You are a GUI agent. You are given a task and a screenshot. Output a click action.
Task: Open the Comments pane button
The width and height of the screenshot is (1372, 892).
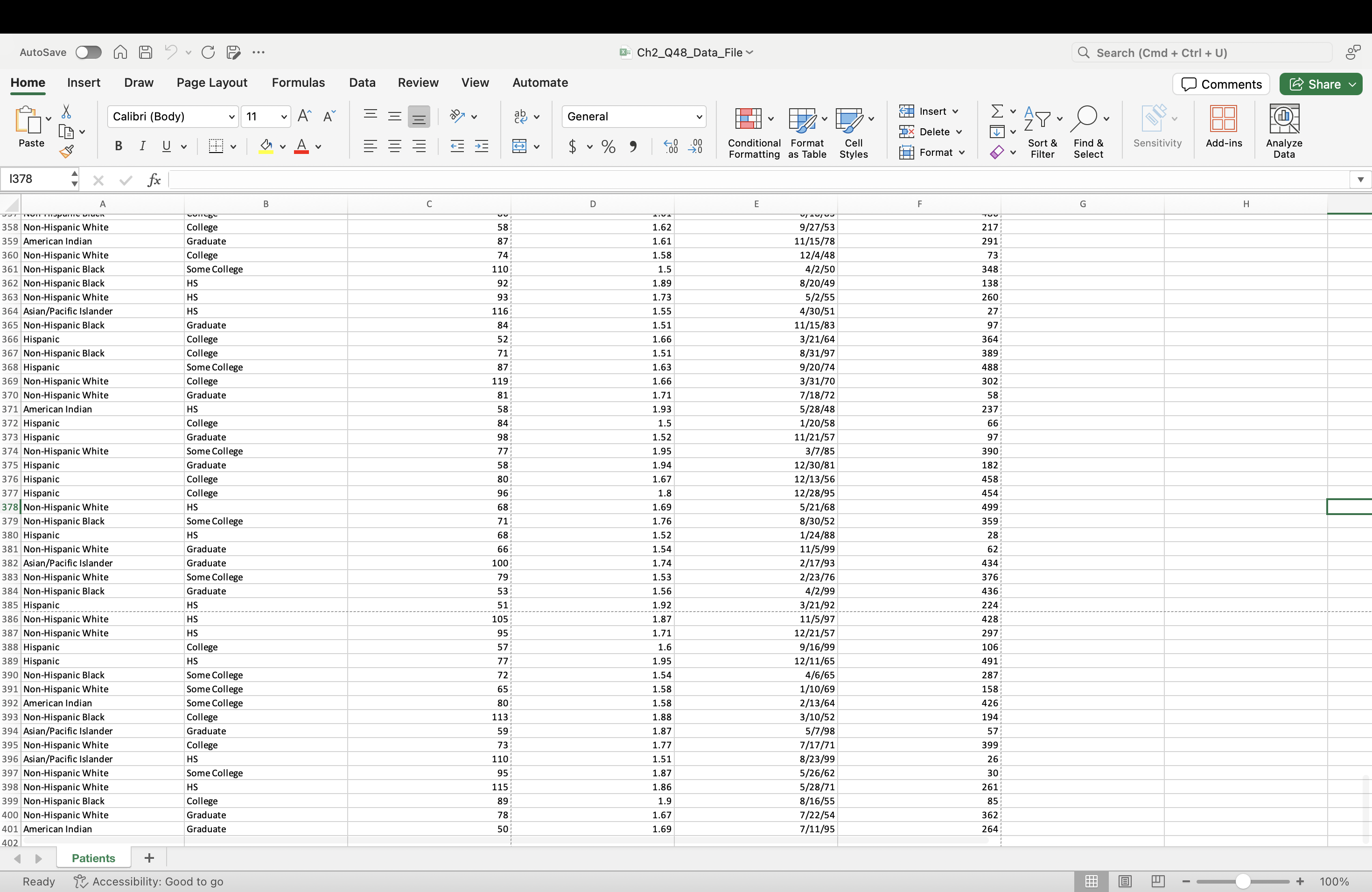coord(1221,84)
